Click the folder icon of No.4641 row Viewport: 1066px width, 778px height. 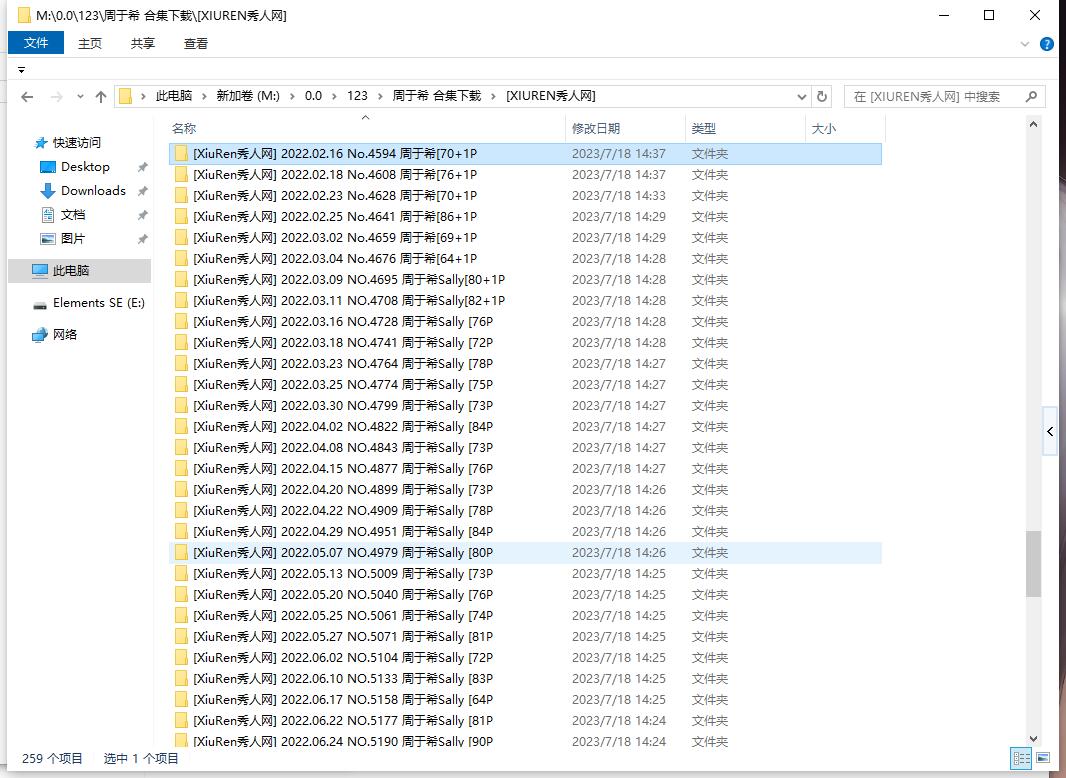[x=181, y=217]
